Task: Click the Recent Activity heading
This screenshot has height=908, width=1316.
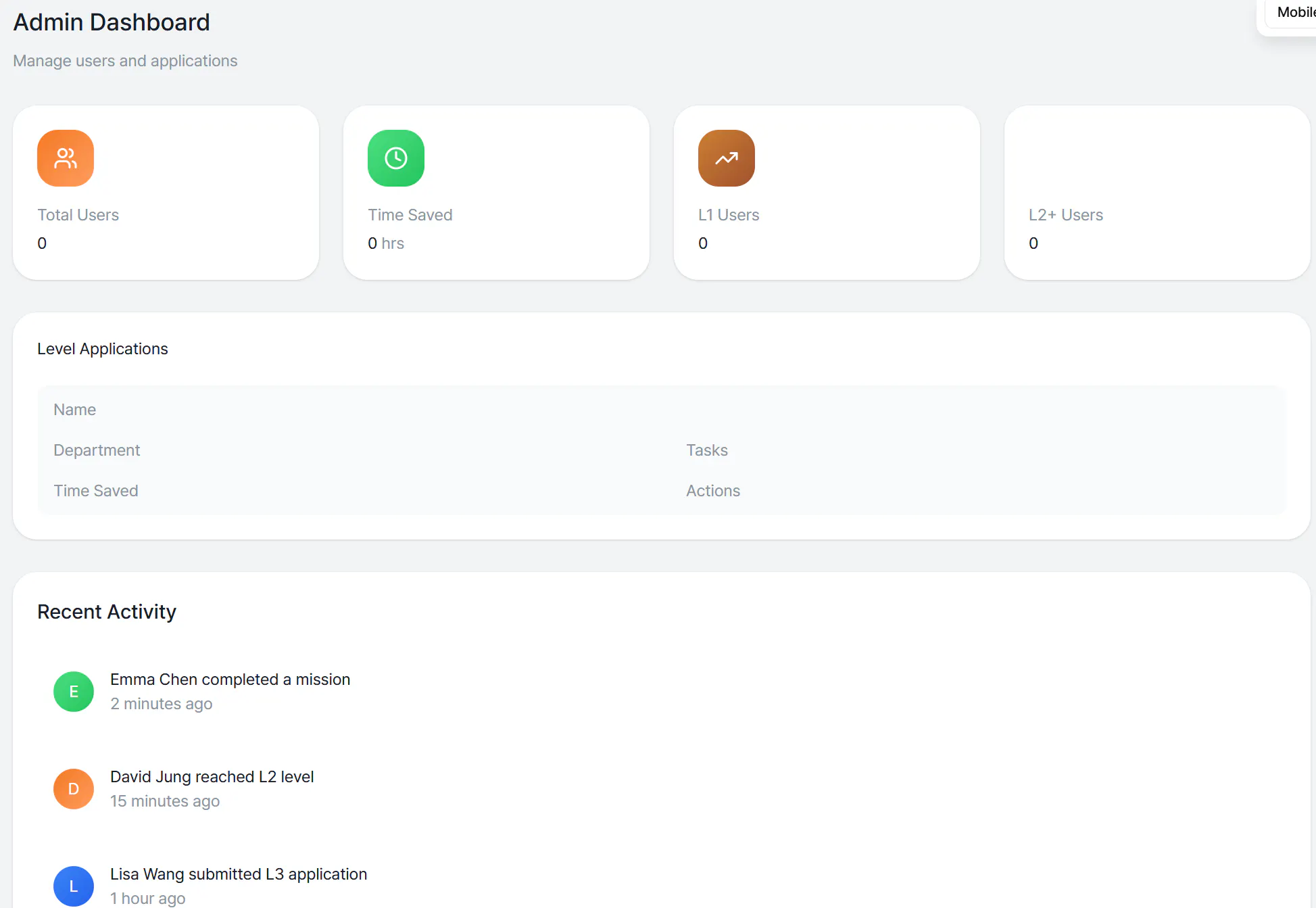Action: click(x=107, y=612)
